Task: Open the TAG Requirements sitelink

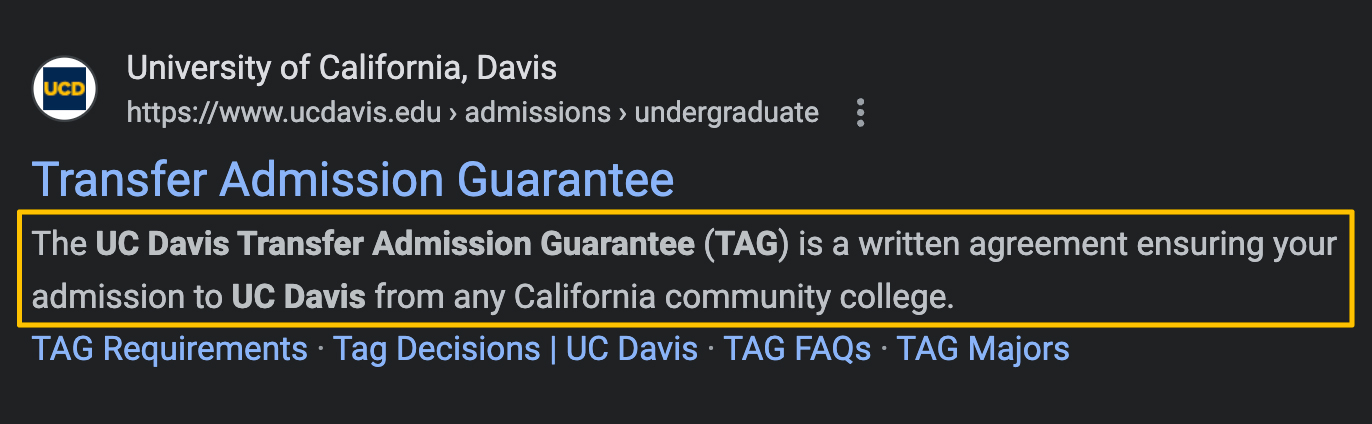Action: pyautogui.click(x=170, y=349)
